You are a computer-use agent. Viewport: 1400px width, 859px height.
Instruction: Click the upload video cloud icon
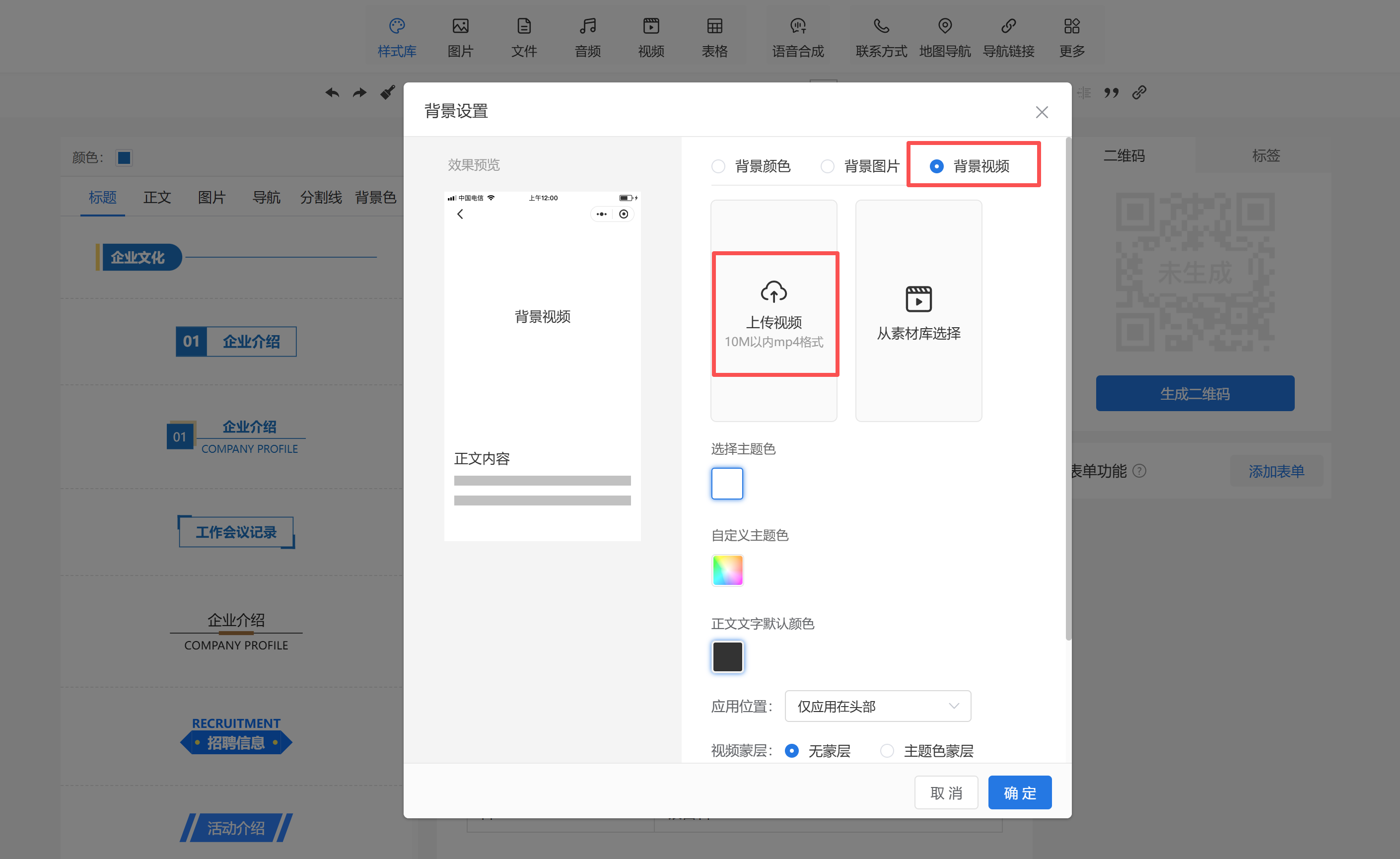click(773, 292)
